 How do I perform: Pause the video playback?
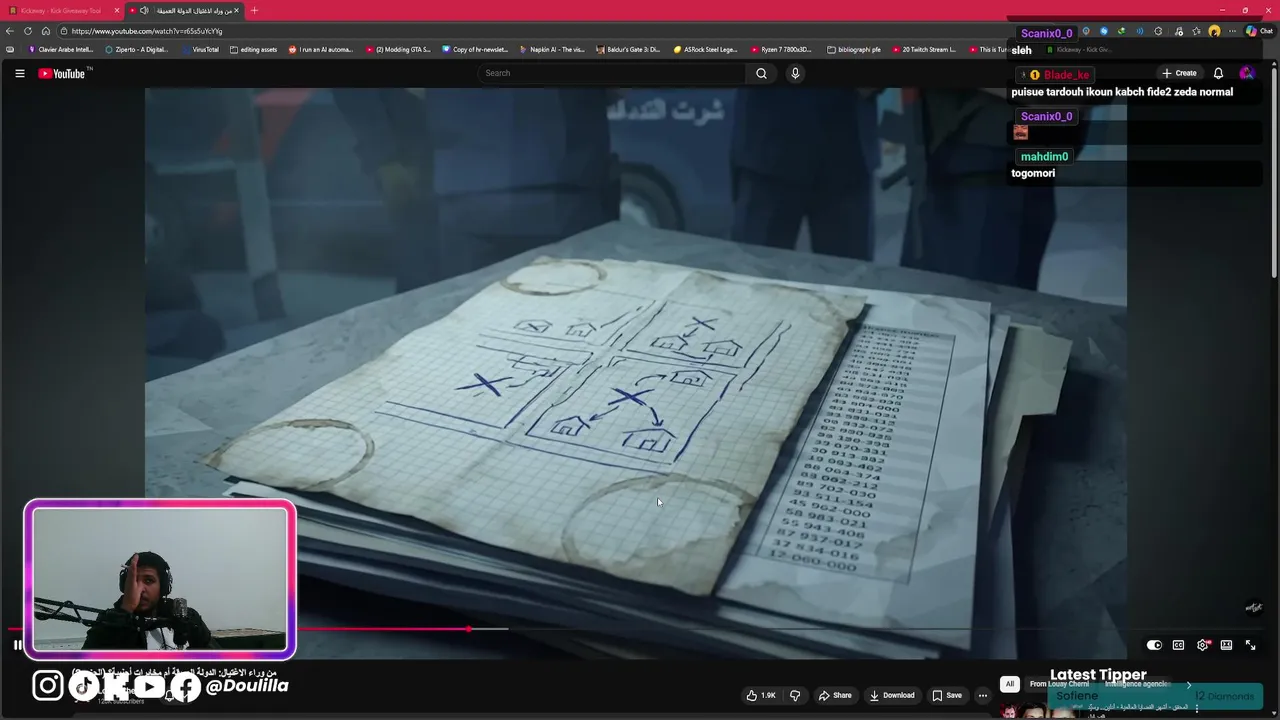(x=17, y=645)
